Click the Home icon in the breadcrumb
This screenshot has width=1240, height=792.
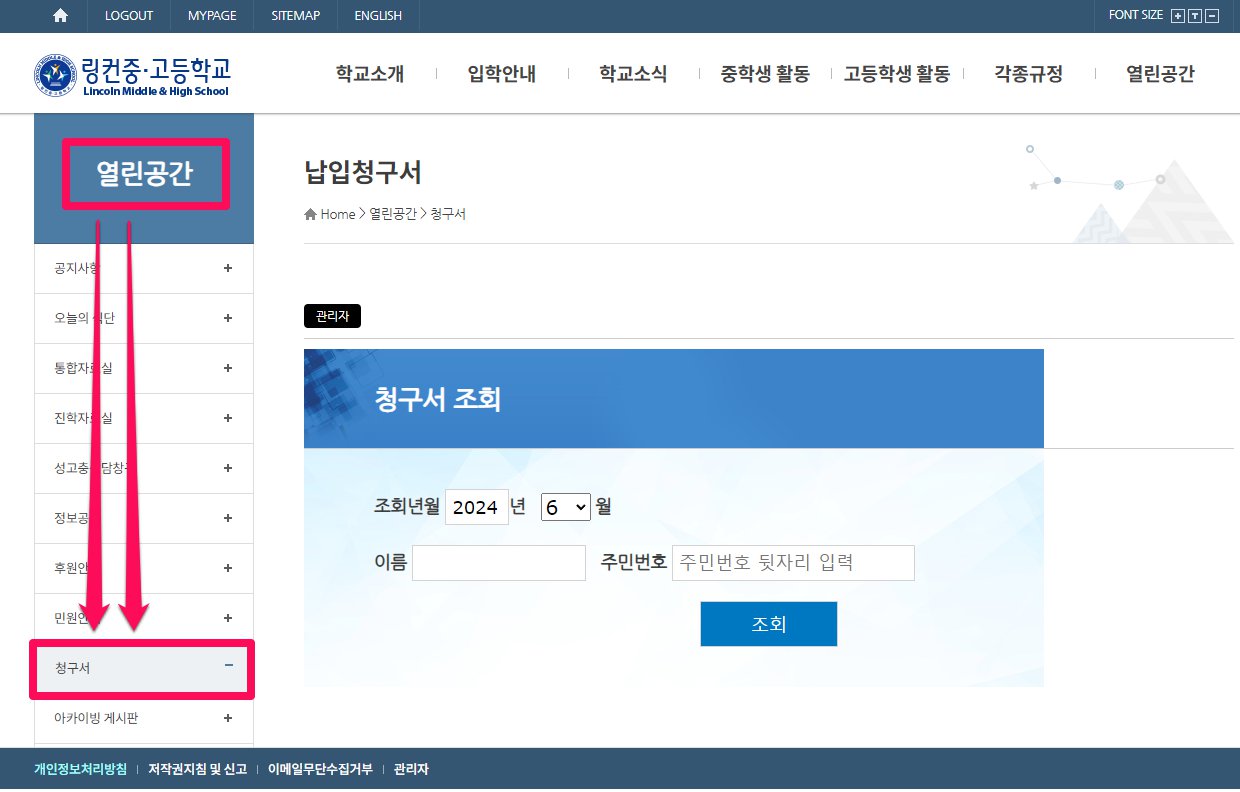pos(310,214)
